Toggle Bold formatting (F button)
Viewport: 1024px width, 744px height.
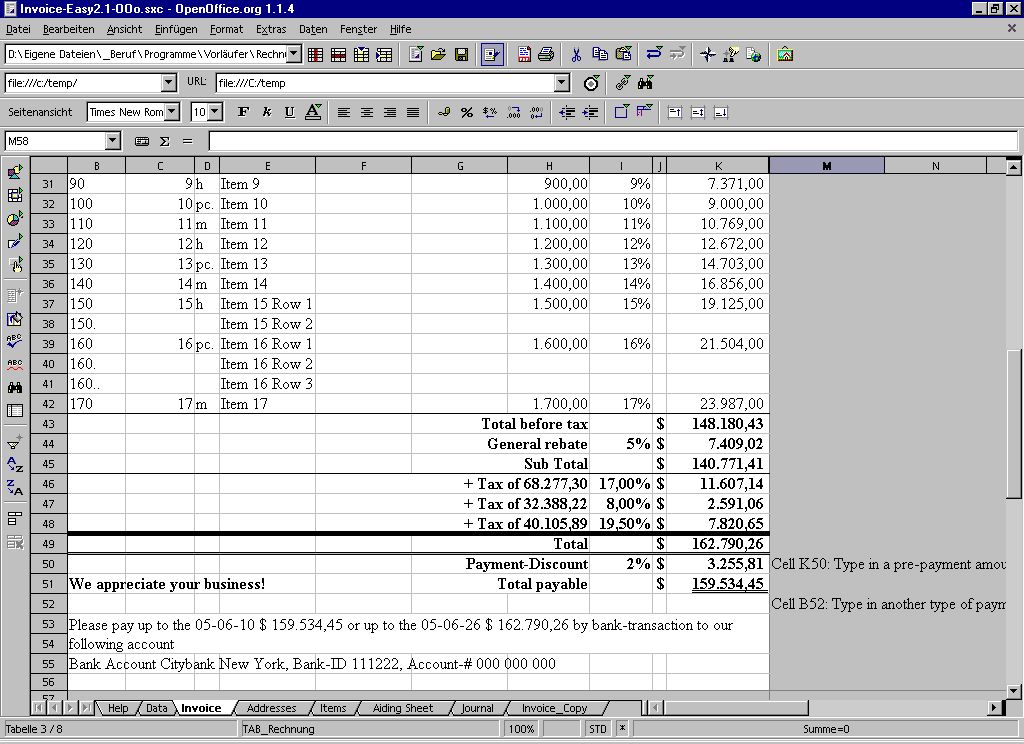[243, 112]
